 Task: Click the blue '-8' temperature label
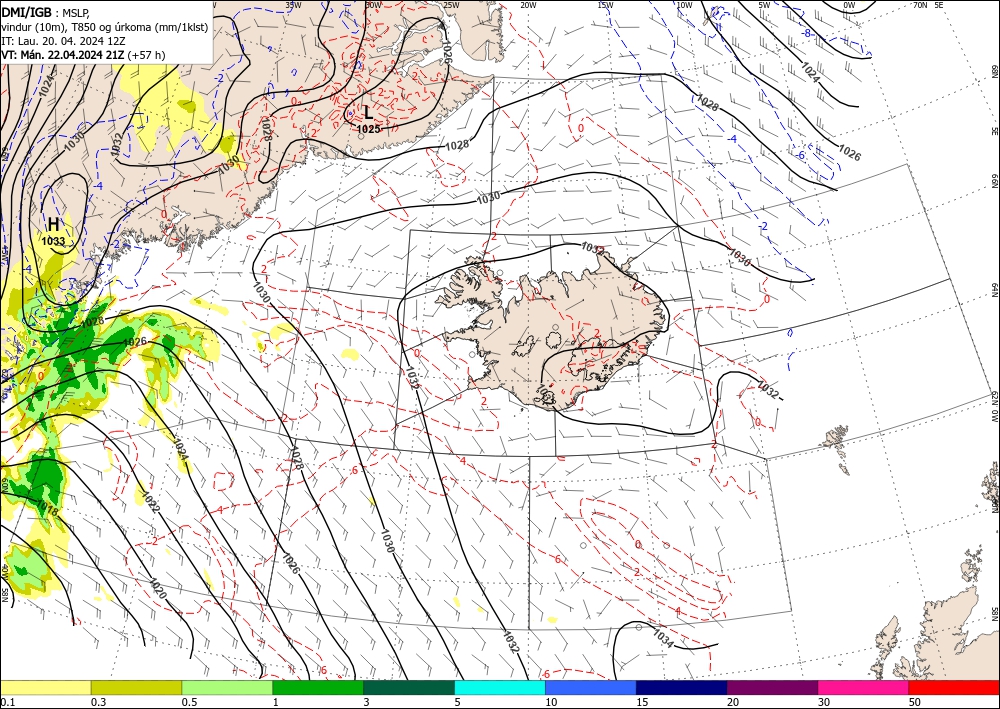click(806, 33)
